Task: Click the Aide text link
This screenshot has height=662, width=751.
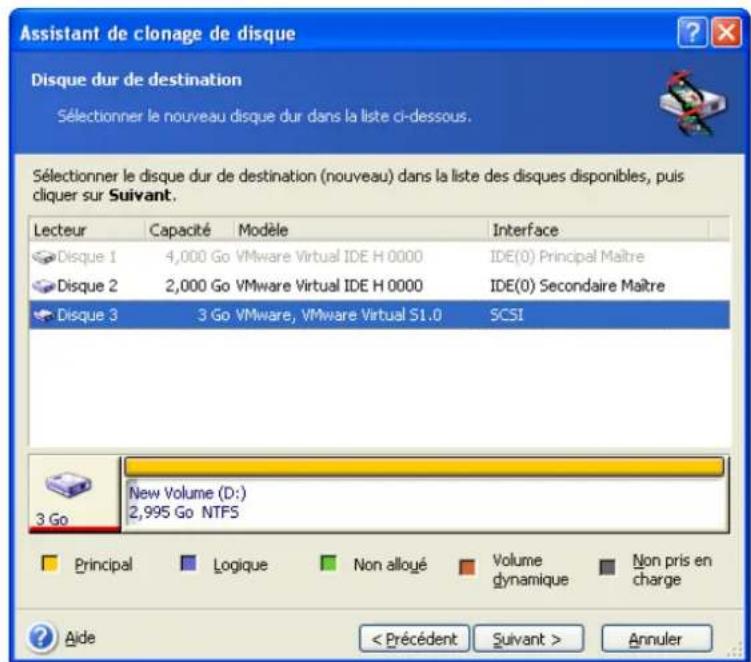Action: (80, 638)
